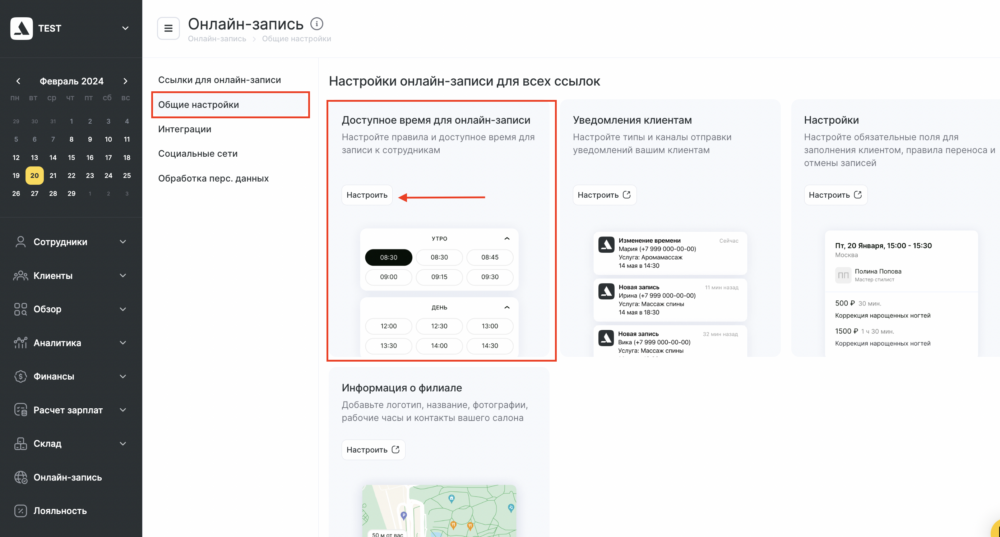Open Ссылки для онлайн-записи menu item

(x=219, y=80)
